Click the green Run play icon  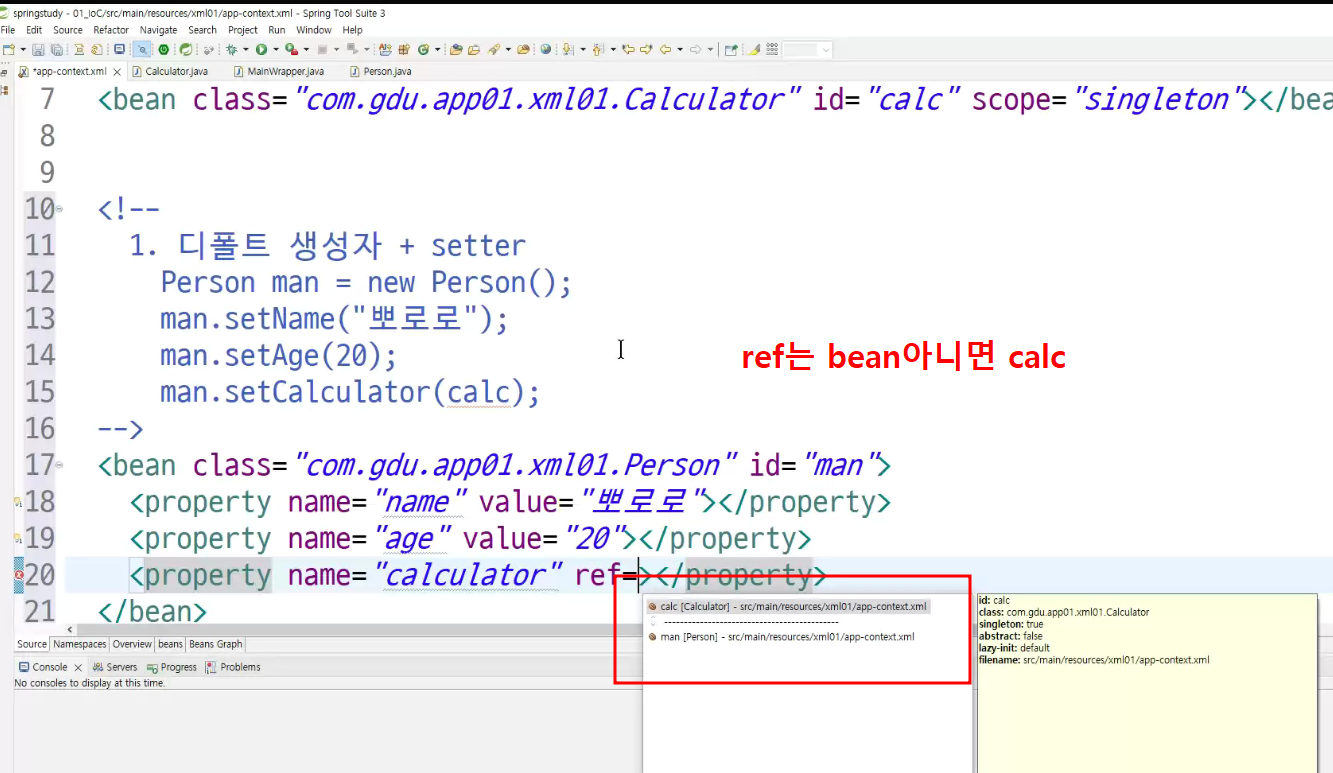click(261, 49)
